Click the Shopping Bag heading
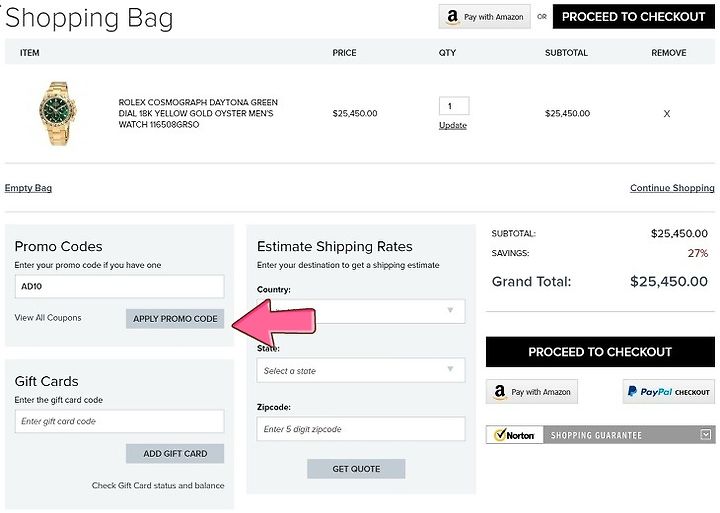This screenshot has width=720, height=513. (89, 18)
